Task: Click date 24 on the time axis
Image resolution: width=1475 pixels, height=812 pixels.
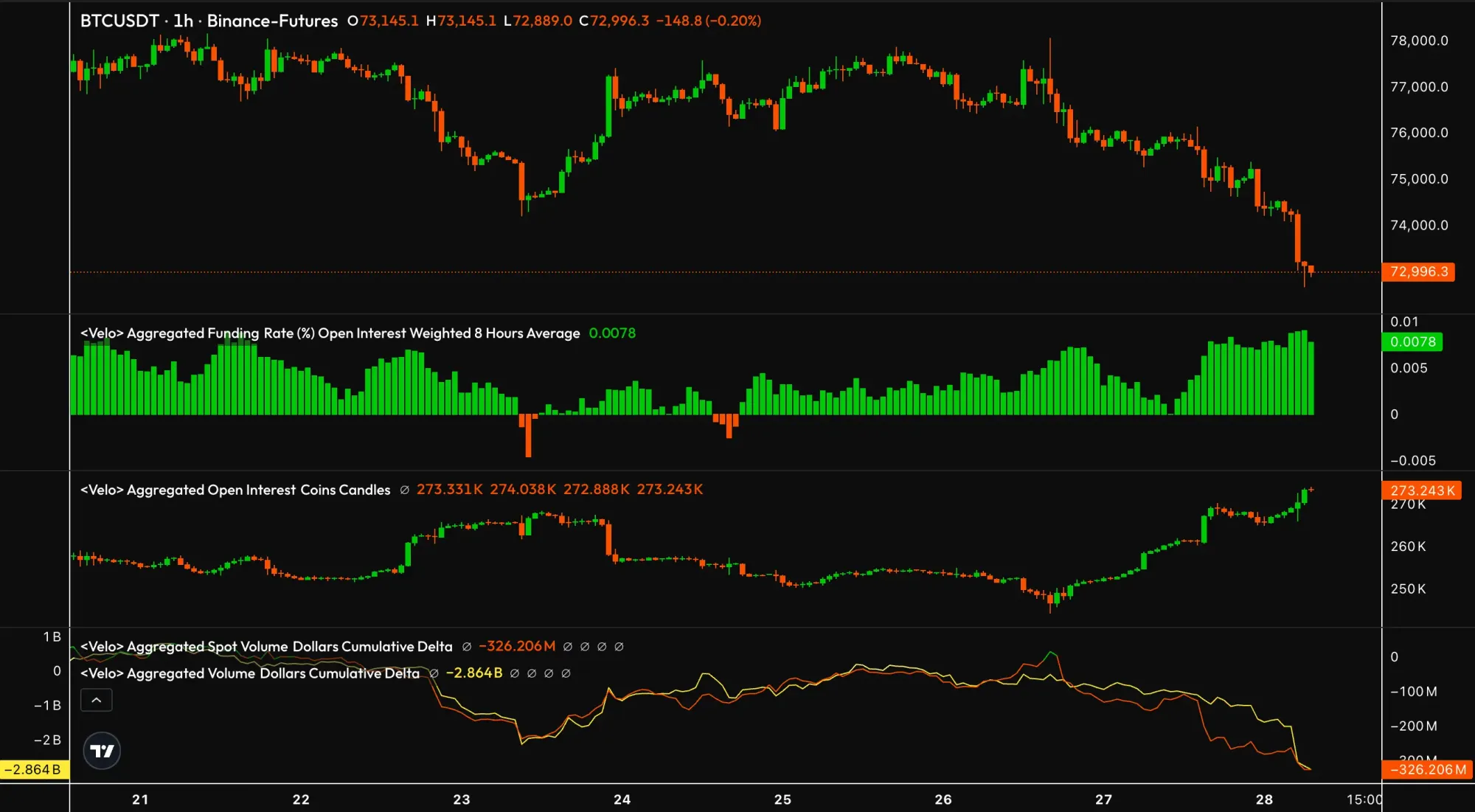Action: pyautogui.click(x=622, y=799)
